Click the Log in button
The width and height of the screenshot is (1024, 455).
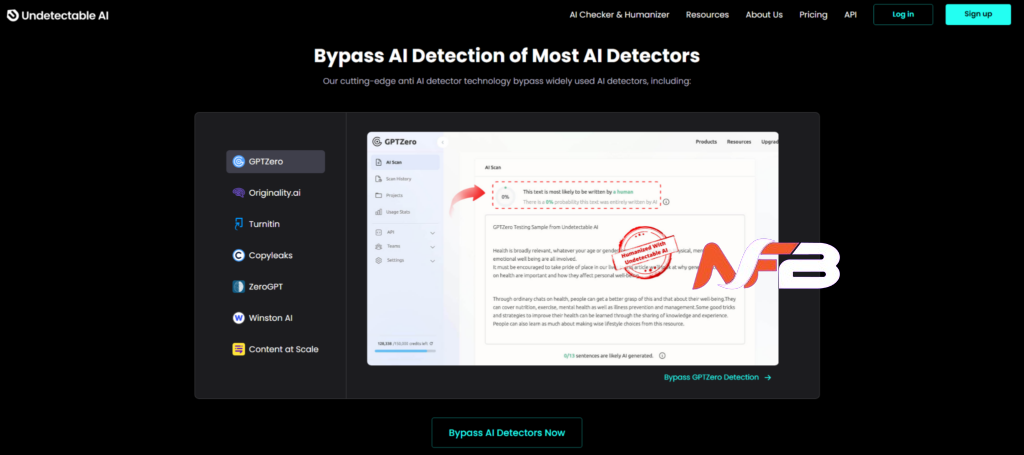tap(902, 14)
